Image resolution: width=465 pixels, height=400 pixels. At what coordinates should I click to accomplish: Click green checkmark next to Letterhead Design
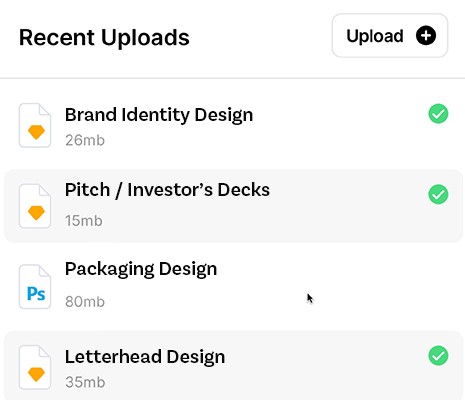[438, 356]
